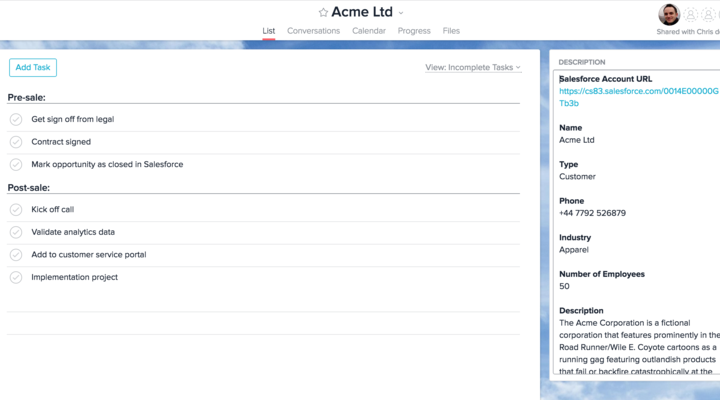Click the 'Apparel' industry value
720x400 pixels.
click(574, 250)
